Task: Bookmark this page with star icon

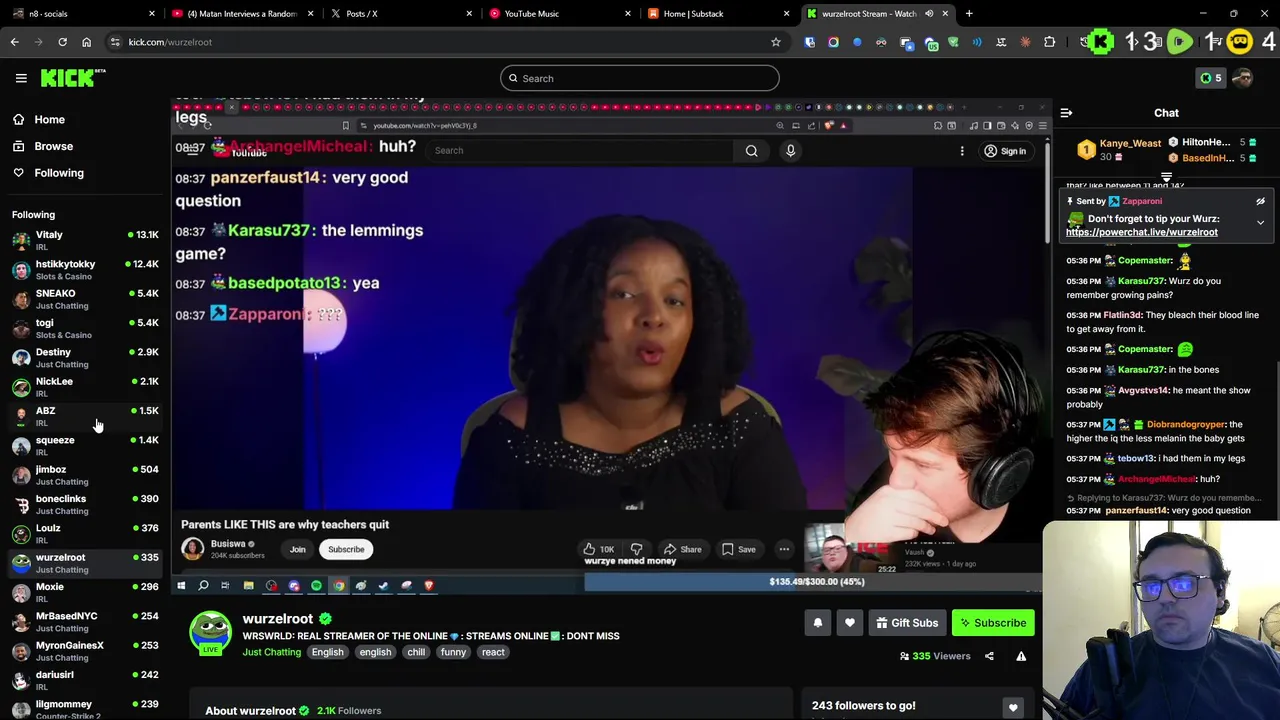Action: click(775, 42)
